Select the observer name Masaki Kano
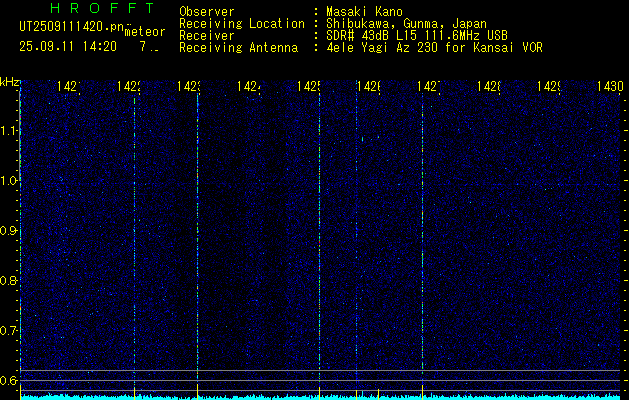Screen dimensions: 629x400 (x=364, y=12)
